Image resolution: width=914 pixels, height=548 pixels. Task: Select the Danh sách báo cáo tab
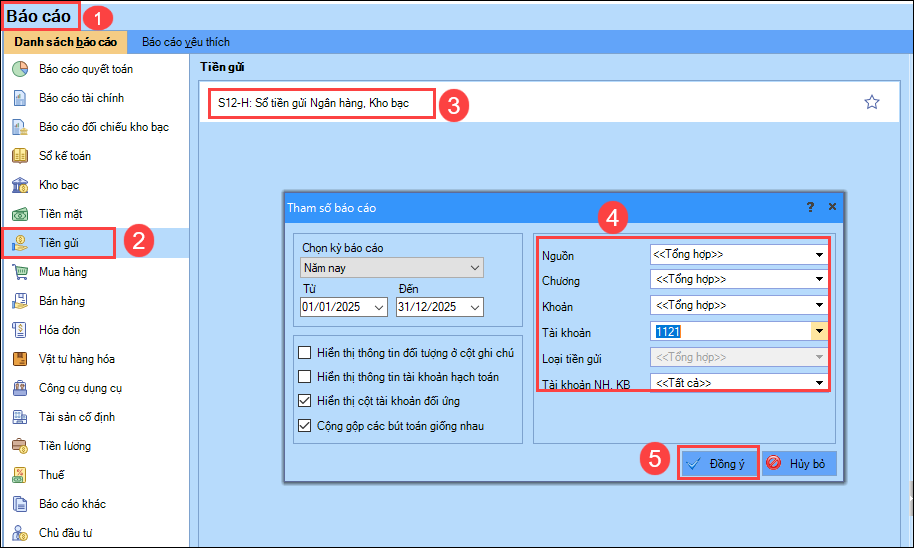(66, 42)
